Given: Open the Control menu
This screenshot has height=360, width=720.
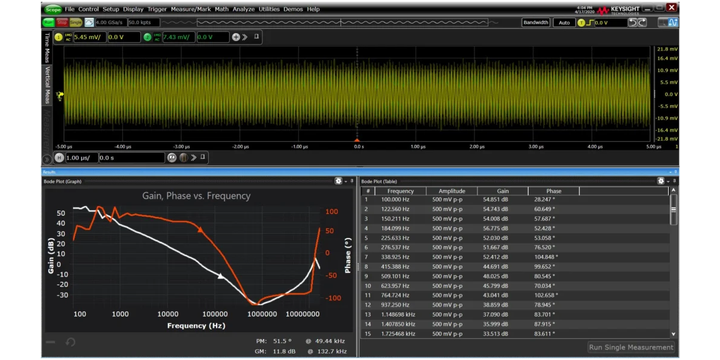Looking at the screenshot, I should [x=89, y=9].
